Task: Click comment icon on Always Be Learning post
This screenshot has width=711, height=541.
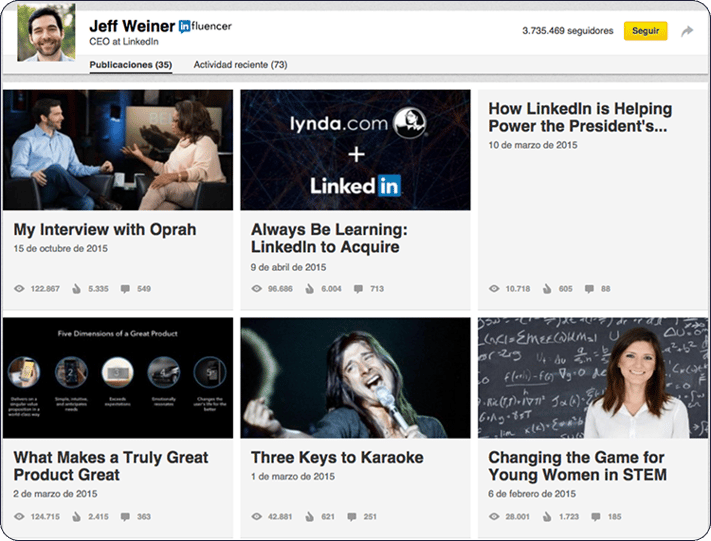Action: click(358, 289)
